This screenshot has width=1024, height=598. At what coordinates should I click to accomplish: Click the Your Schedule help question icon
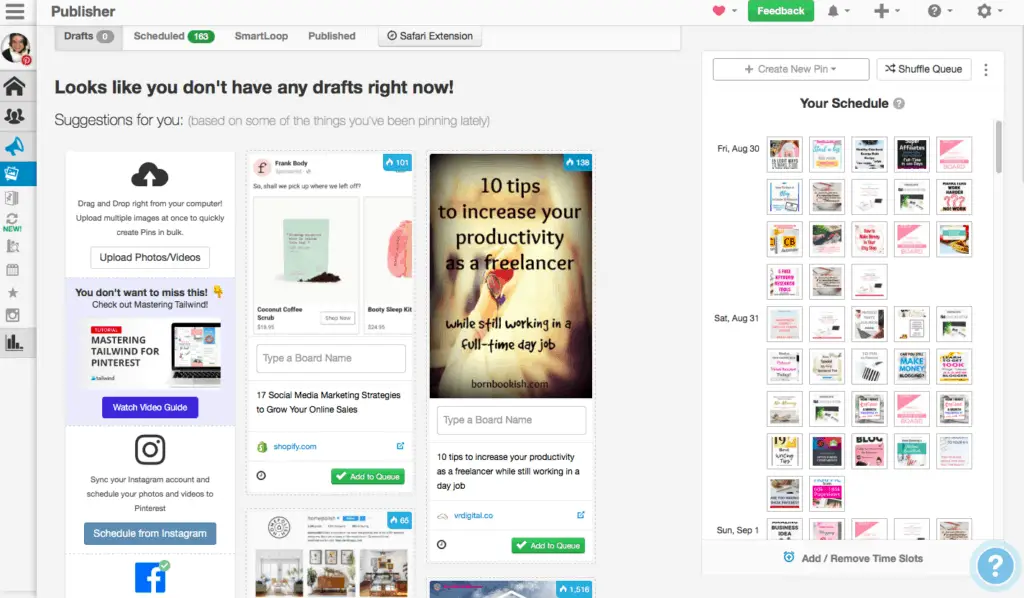point(899,104)
